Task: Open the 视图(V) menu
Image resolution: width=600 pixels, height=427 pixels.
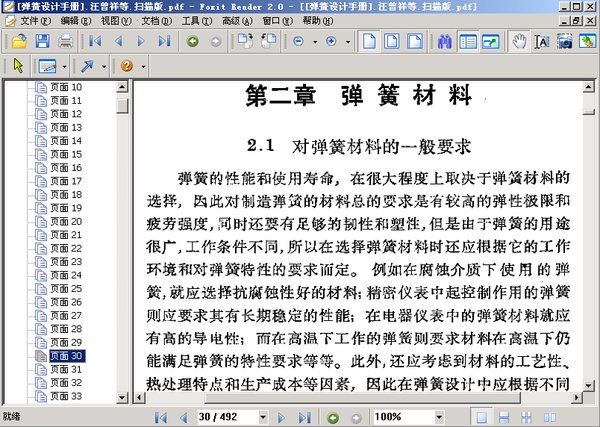Action: [116, 21]
